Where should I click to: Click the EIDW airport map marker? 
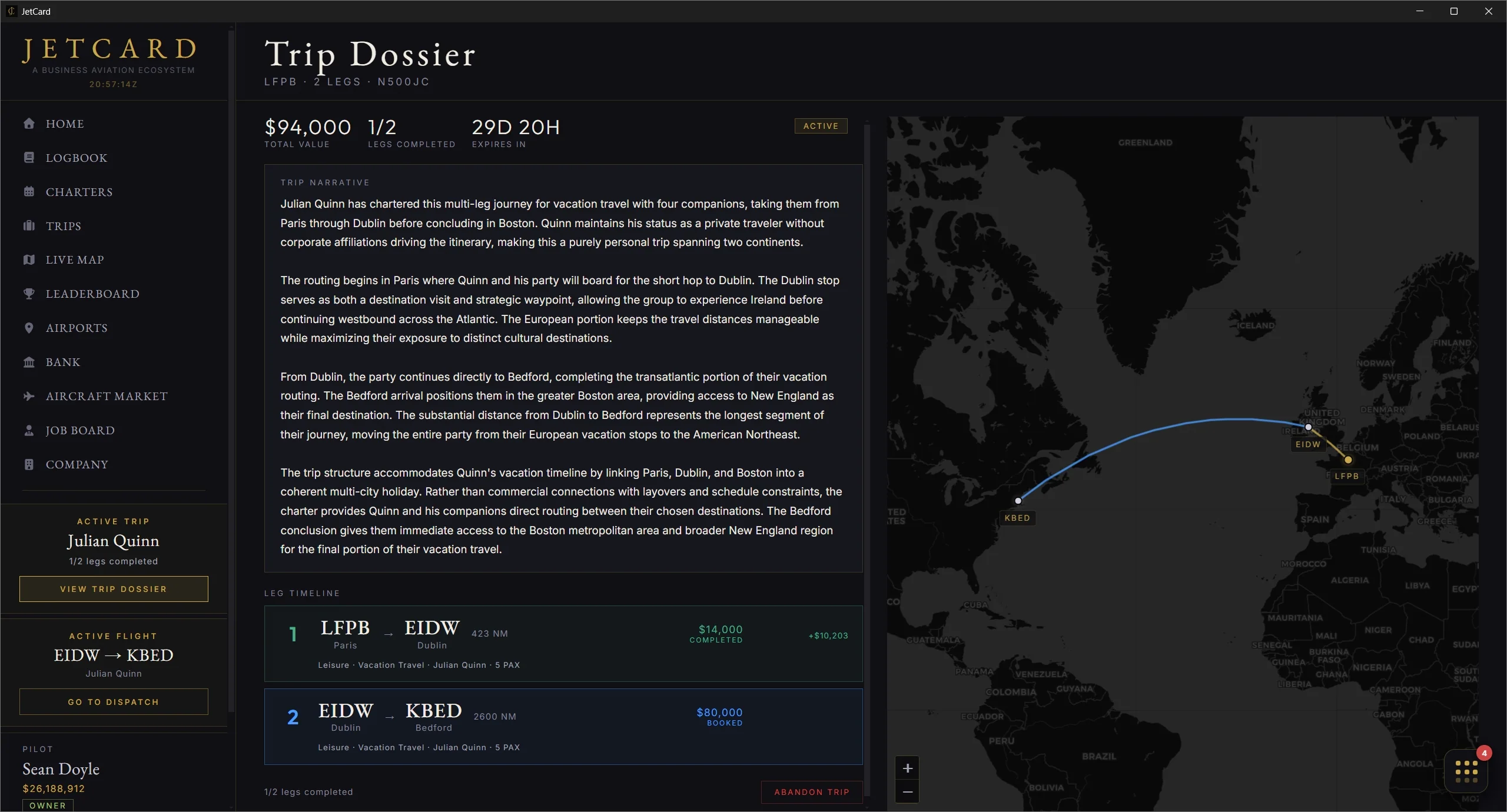point(1308,427)
